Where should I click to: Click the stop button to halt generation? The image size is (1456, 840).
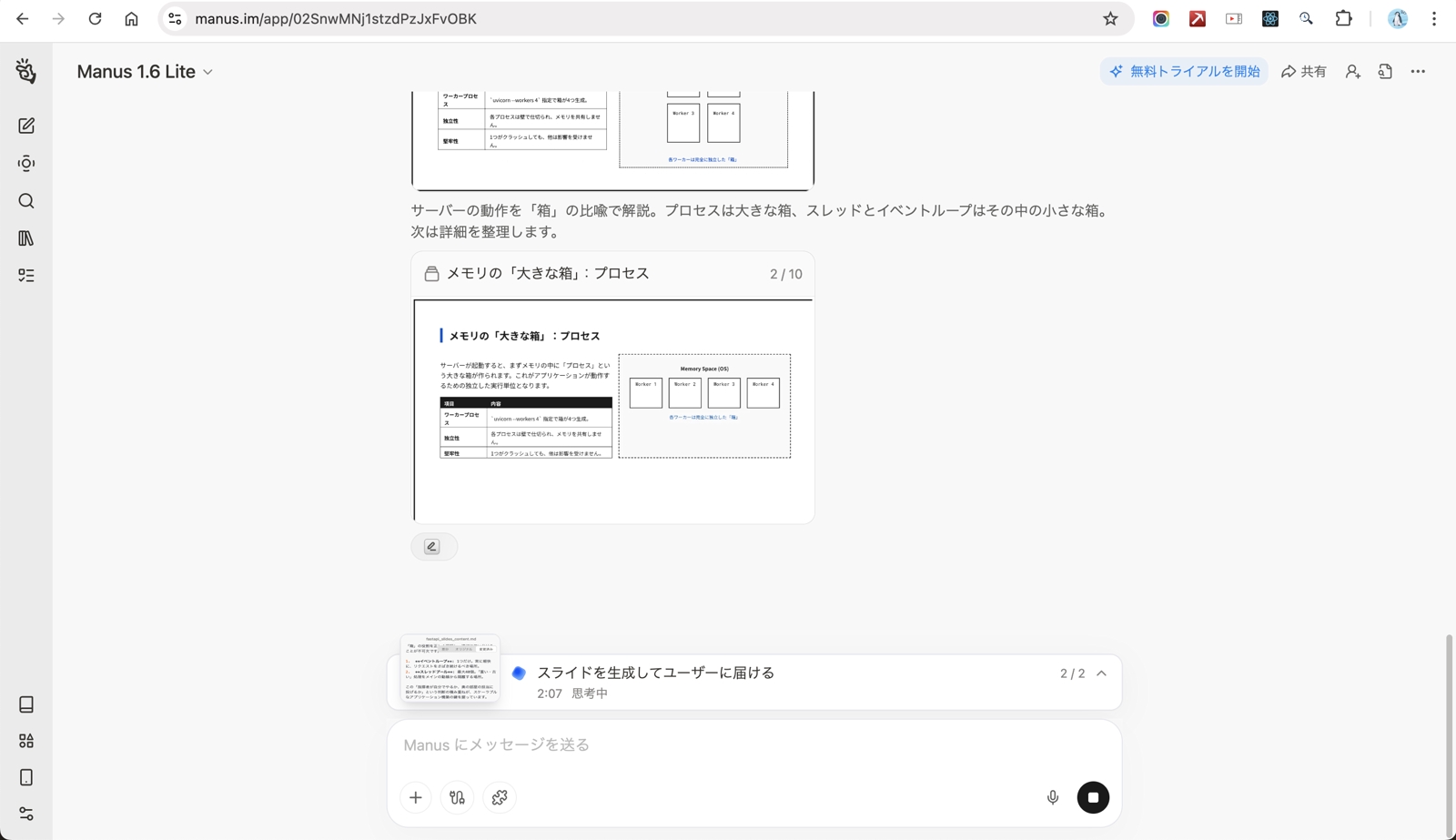pyautogui.click(x=1093, y=797)
